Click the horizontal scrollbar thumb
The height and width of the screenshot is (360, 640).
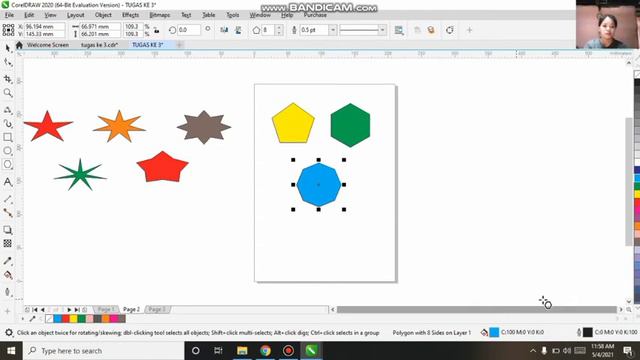click(476, 310)
